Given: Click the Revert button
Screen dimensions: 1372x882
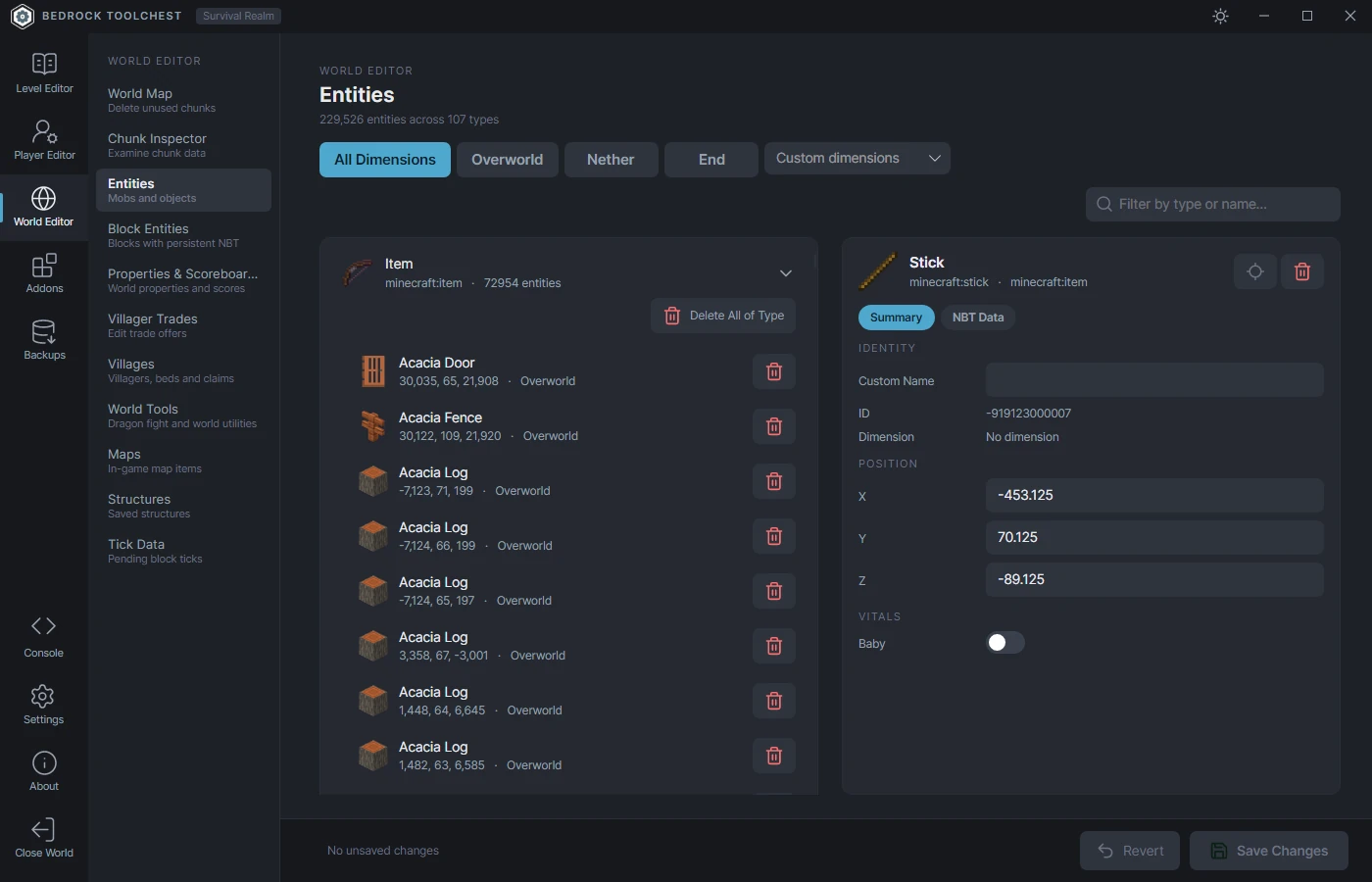Looking at the screenshot, I should click(1131, 851).
